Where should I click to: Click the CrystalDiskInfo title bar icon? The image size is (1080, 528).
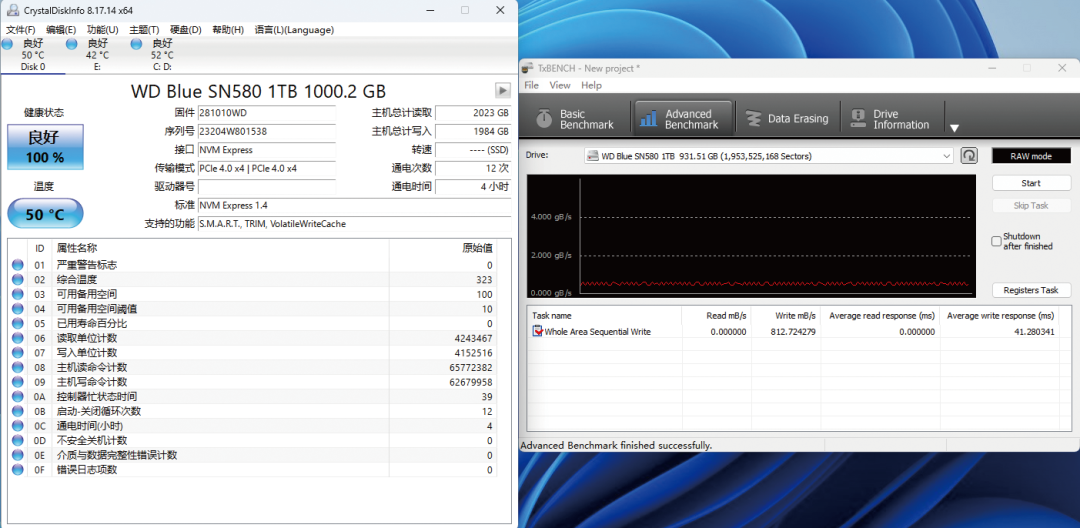pos(13,10)
